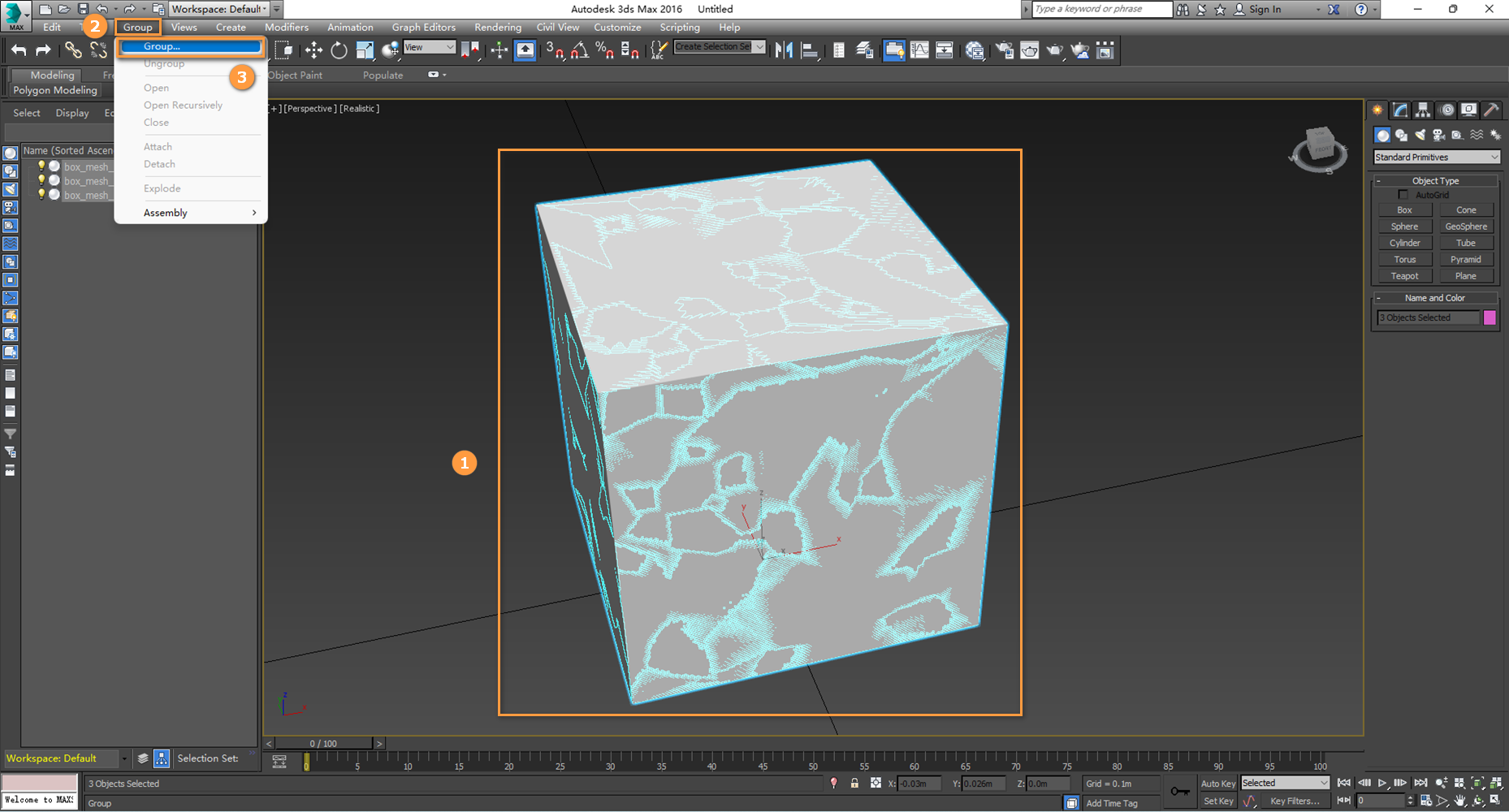
Task: Open the Views menu
Action: click(x=184, y=28)
